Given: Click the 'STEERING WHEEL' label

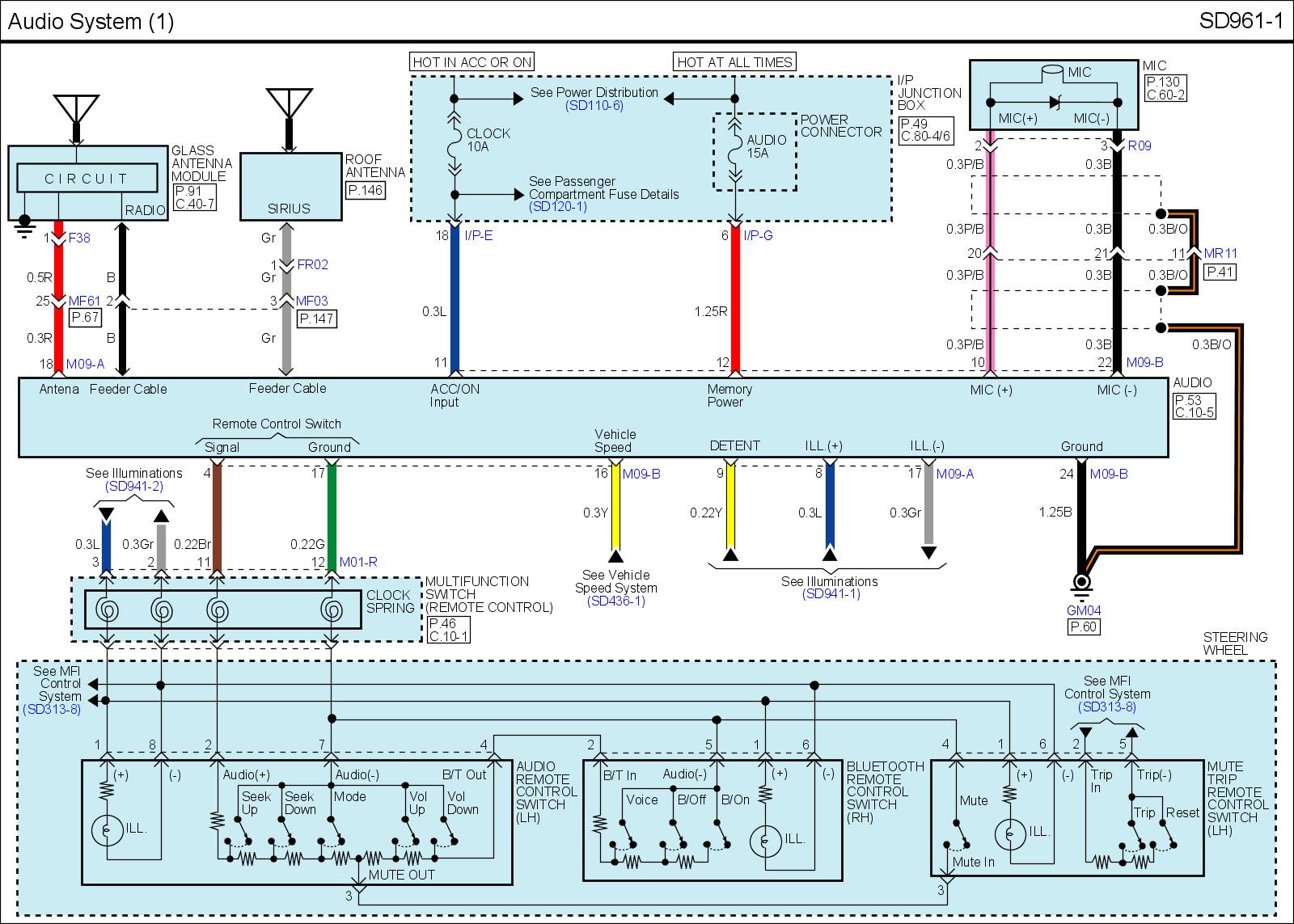Looking at the screenshot, I should pyautogui.click(x=1235, y=643).
